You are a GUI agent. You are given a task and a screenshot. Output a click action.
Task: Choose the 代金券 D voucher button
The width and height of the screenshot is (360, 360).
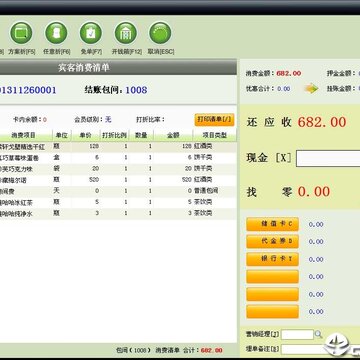point(272,241)
